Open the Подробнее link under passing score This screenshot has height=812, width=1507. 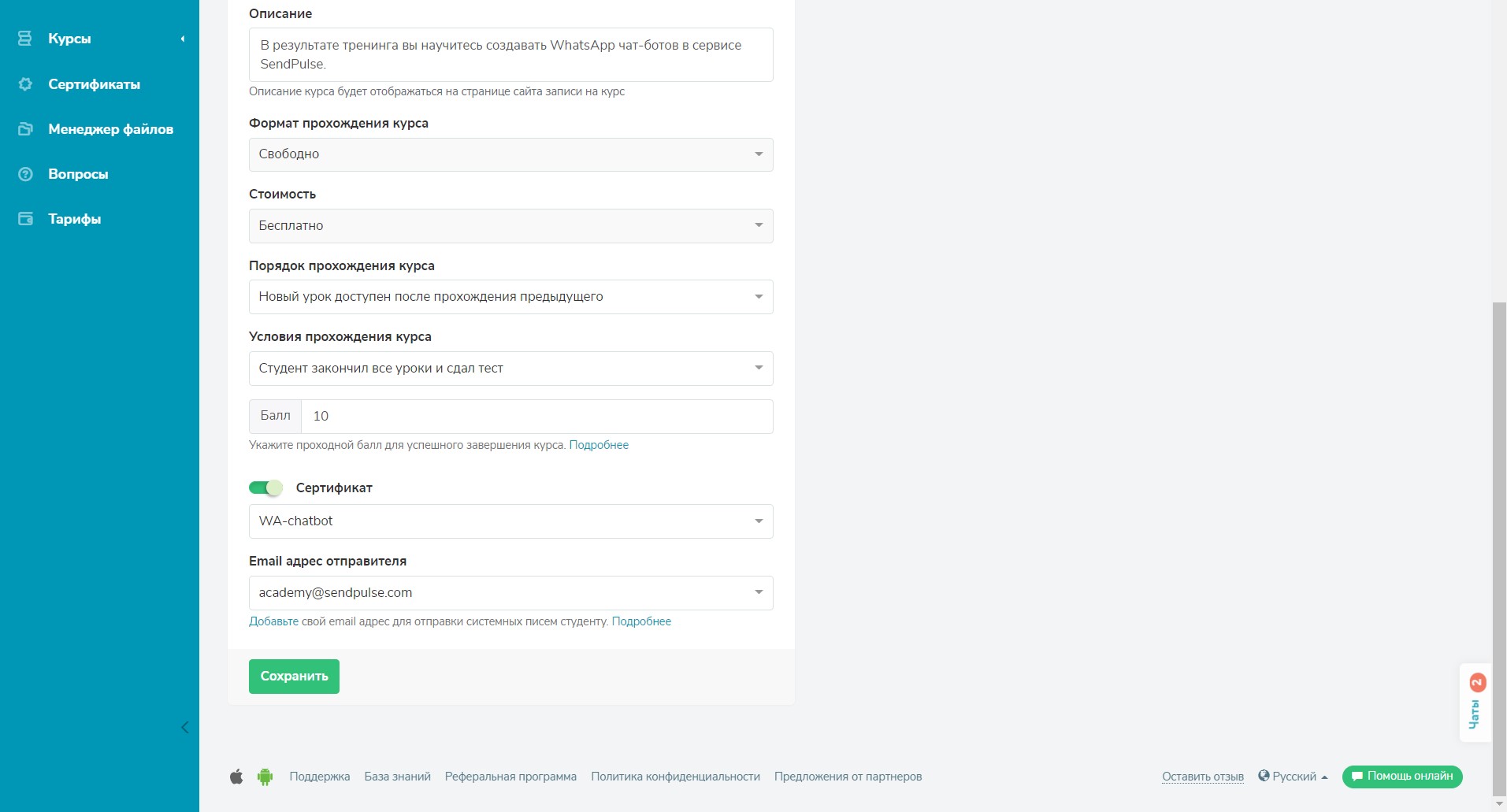tap(599, 445)
